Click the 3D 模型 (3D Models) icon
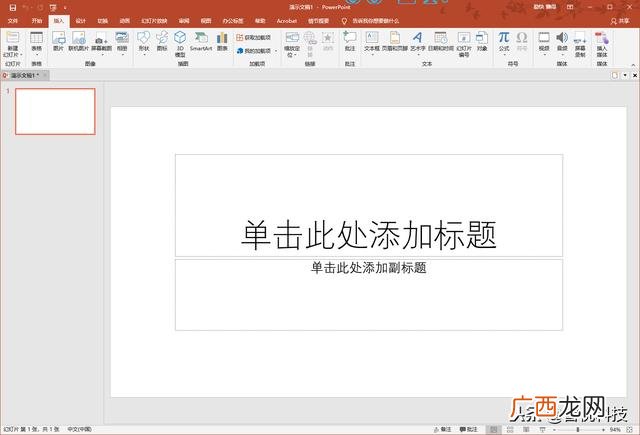Screen dimensions: 640x435 coord(180,44)
